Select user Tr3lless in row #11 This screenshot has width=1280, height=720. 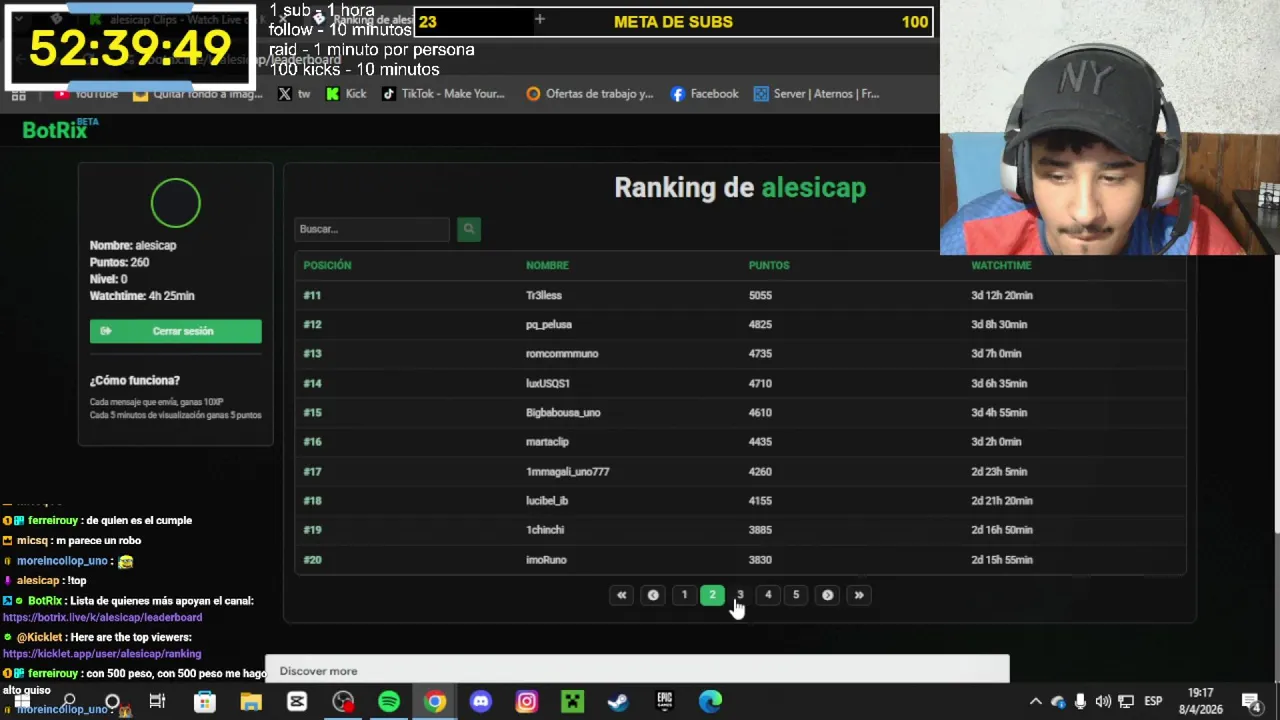544,295
